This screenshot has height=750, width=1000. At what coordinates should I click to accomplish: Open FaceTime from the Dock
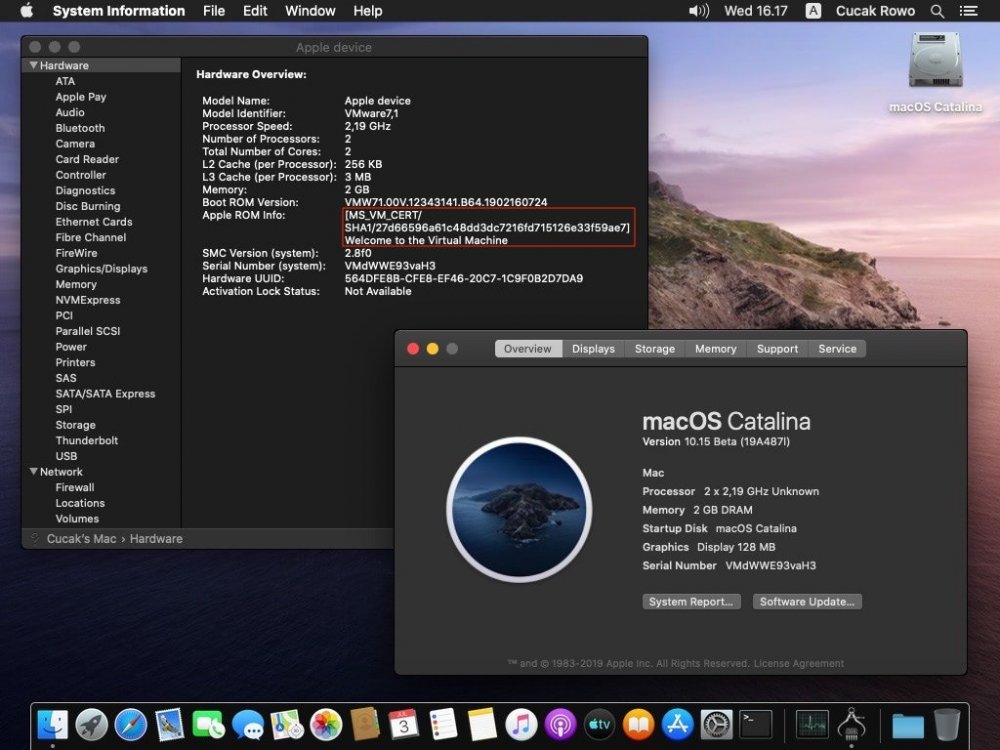(209, 725)
